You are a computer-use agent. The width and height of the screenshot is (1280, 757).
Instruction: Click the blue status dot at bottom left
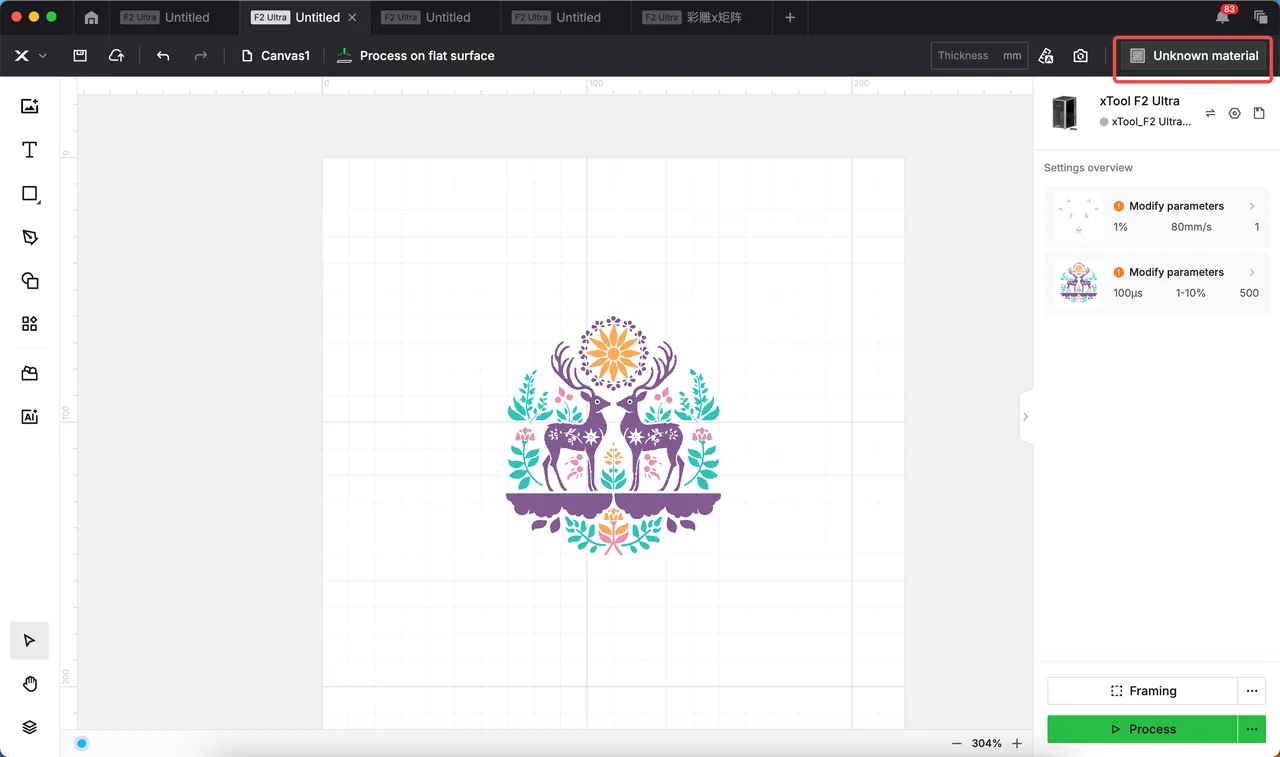pyautogui.click(x=82, y=743)
